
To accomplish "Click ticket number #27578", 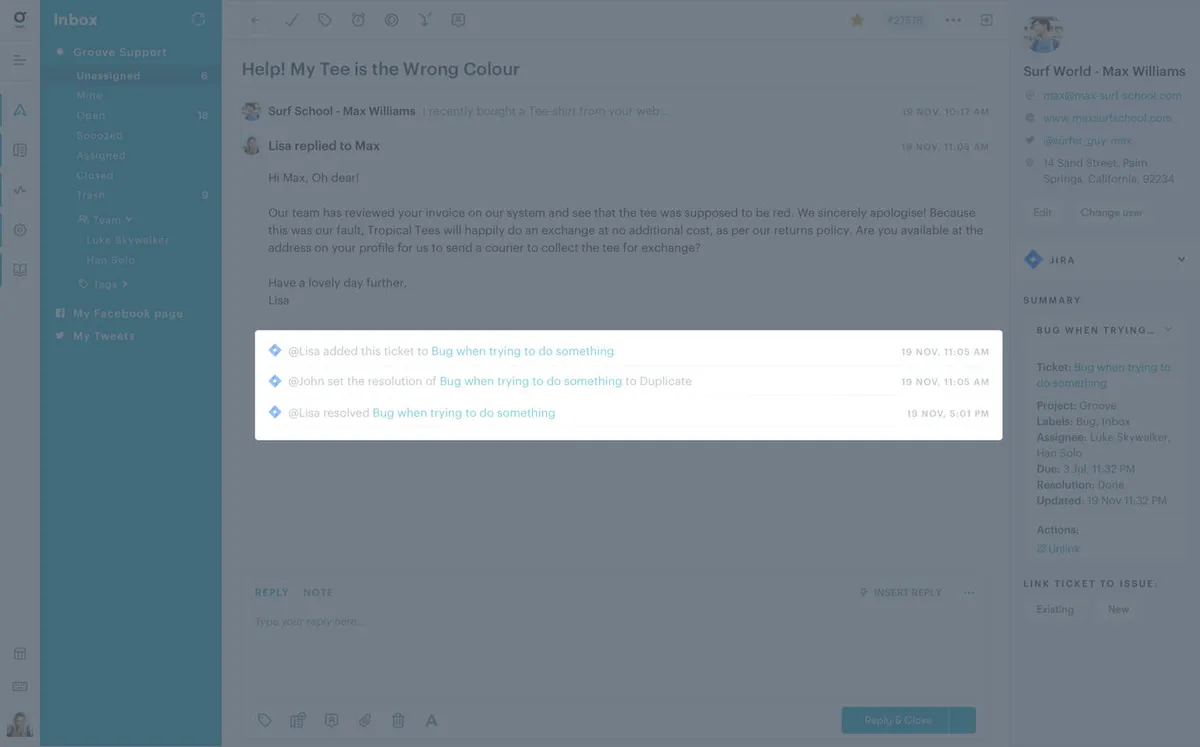I will (x=906, y=20).
